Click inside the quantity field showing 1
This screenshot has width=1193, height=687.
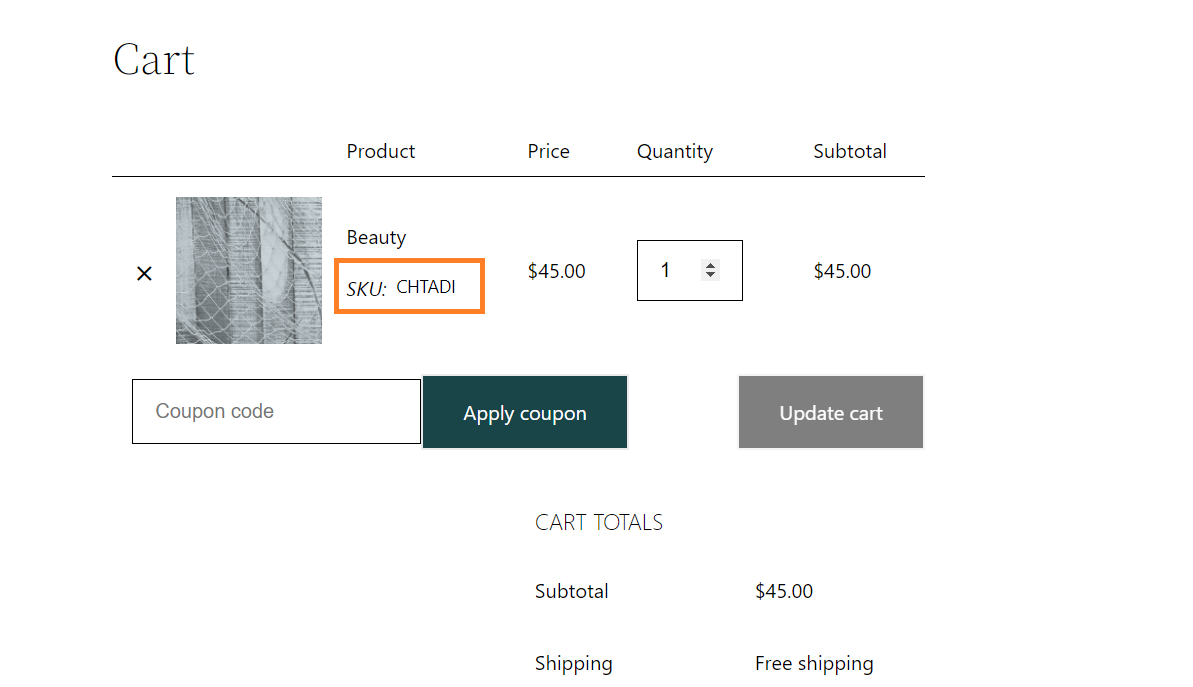(690, 270)
